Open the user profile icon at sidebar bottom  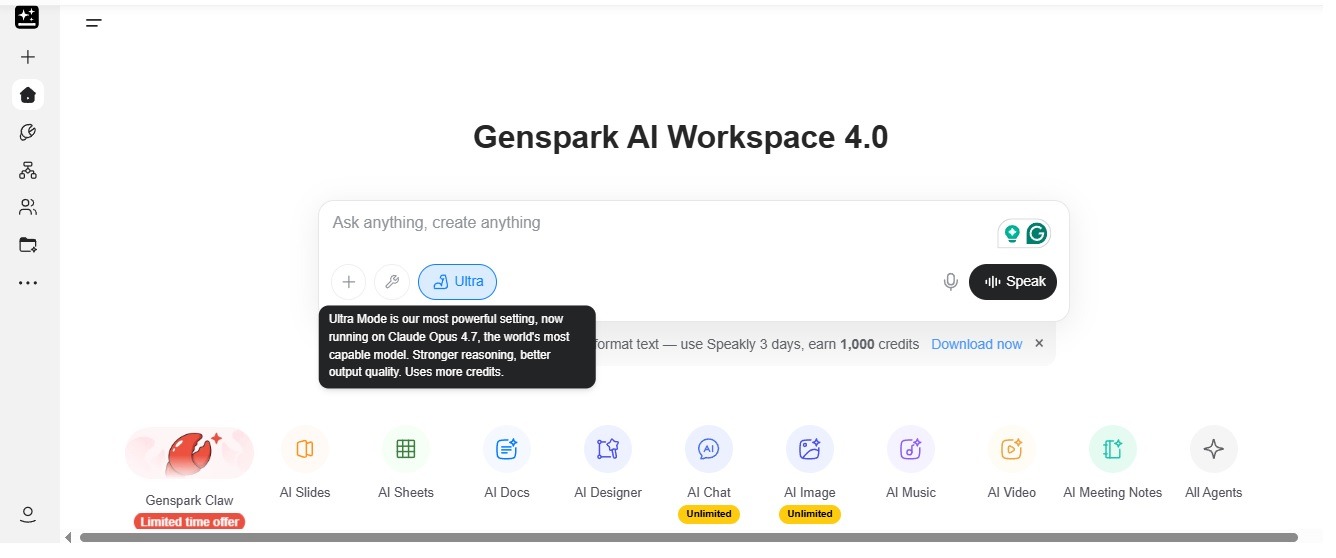28,514
